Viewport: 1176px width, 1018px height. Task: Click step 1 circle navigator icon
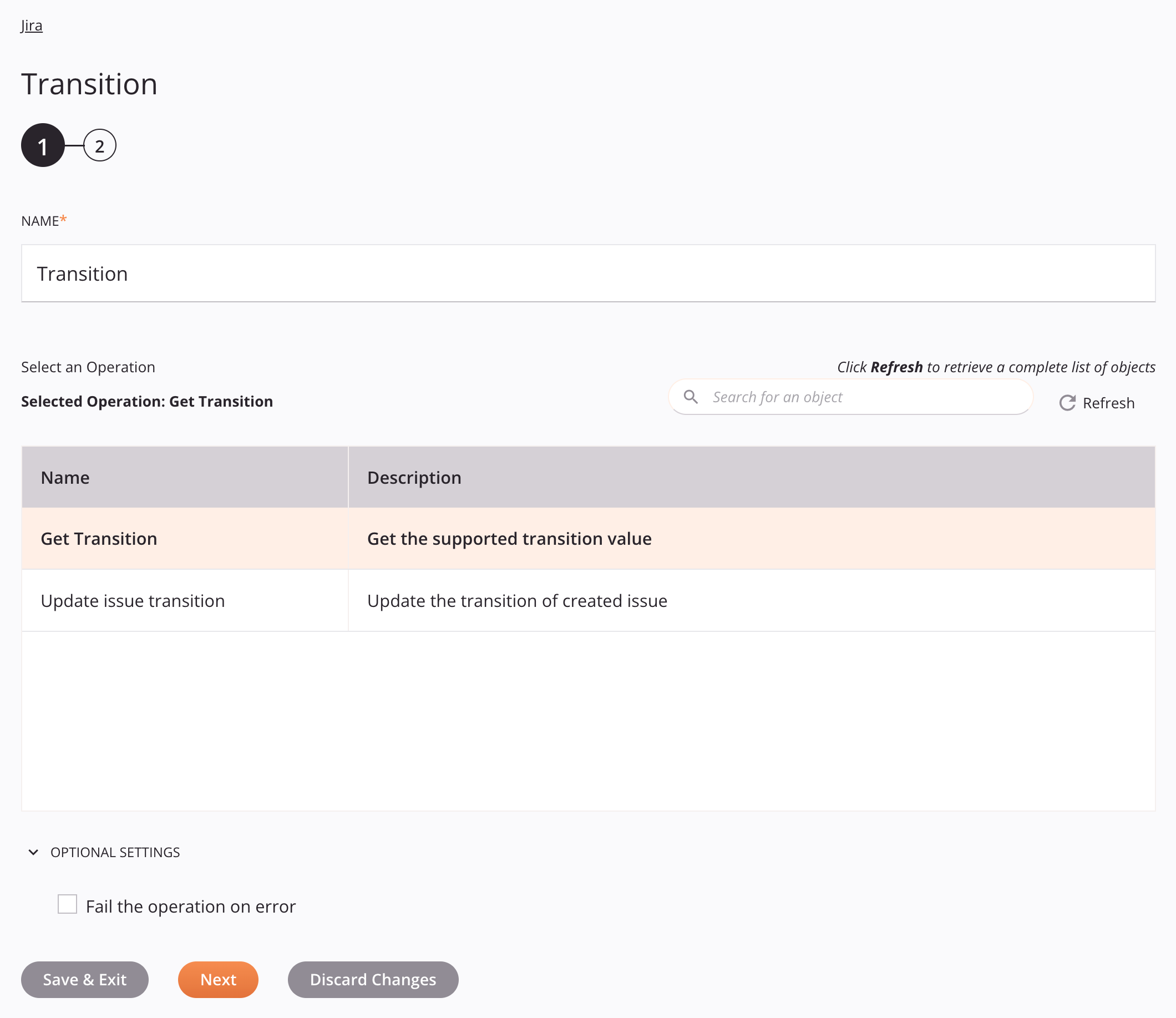coord(42,145)
